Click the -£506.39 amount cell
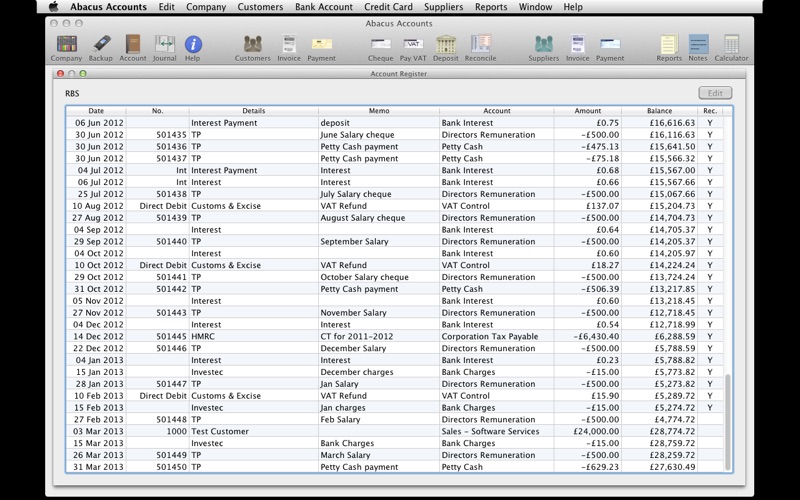800x500 pixels. pos(588,289)
